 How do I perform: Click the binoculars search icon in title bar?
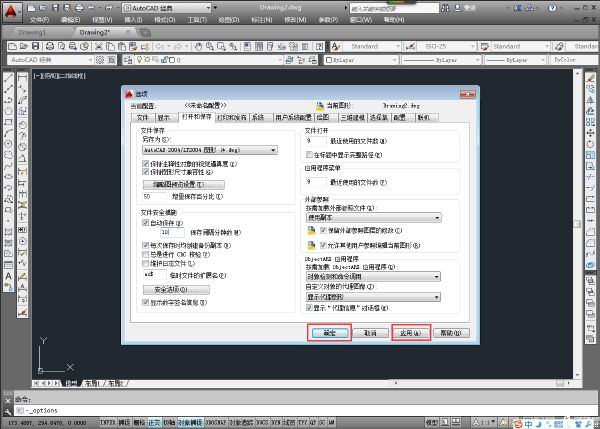coord(445,8)
